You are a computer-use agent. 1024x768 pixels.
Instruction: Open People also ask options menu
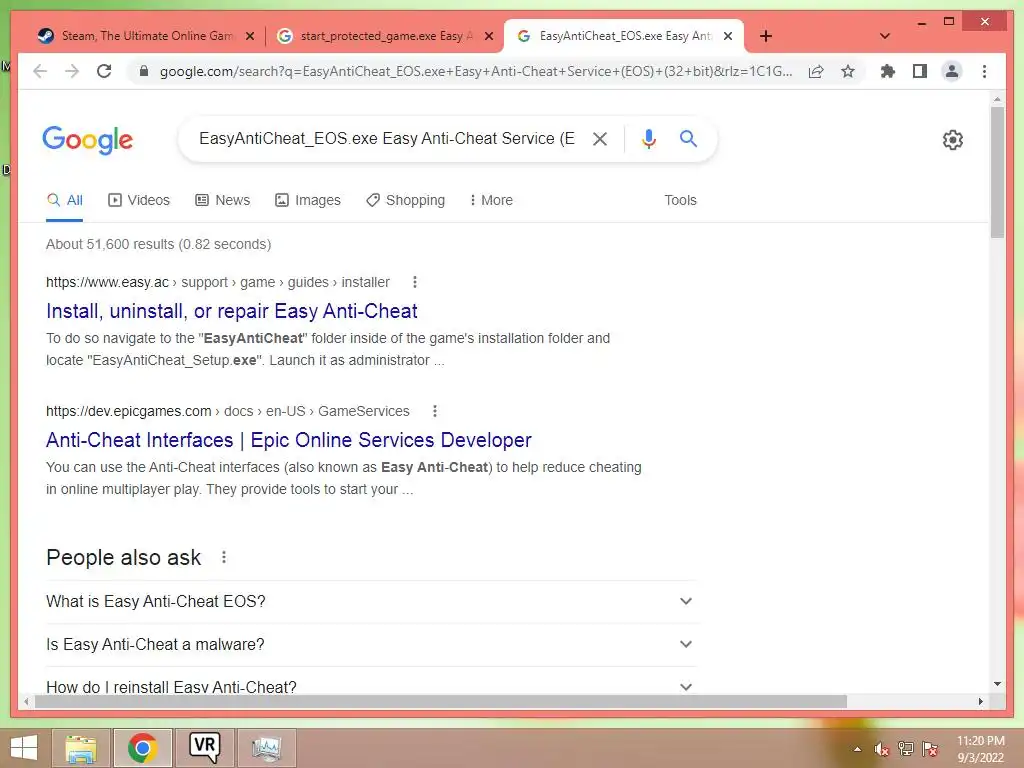tap(224, 557)
